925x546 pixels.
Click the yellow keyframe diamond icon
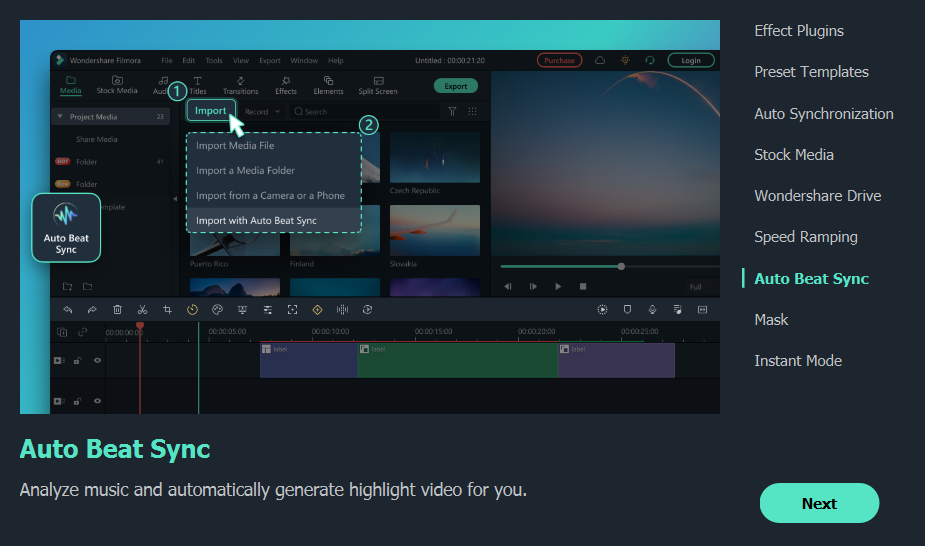(x=317, y=310)
